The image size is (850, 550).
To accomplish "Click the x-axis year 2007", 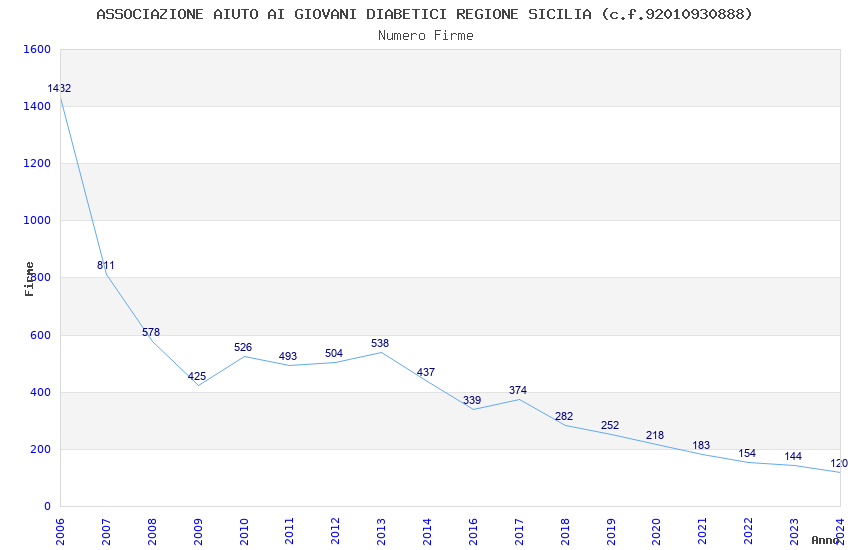I will 106,532.
